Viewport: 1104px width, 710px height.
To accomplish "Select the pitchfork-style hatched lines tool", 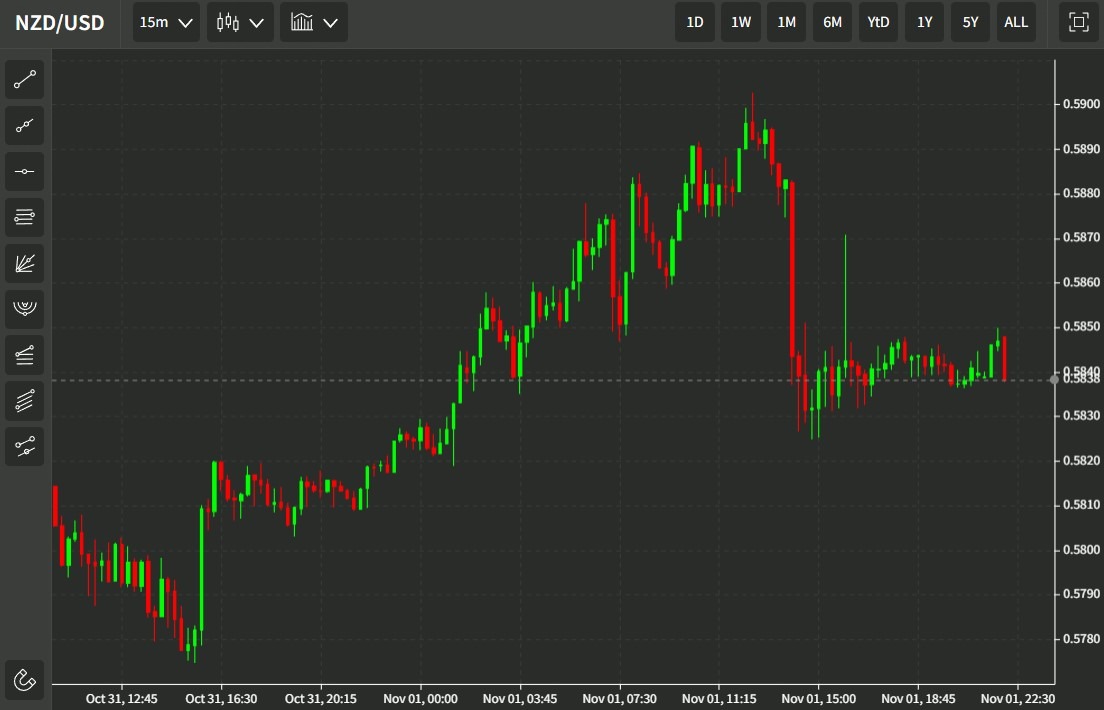I will click(24, 401).
